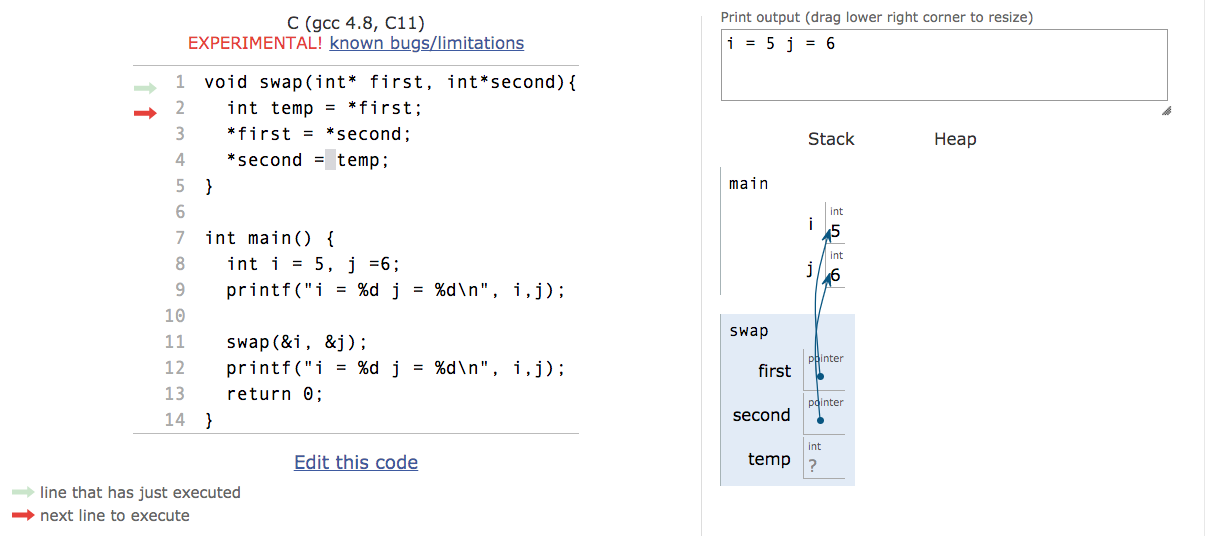Click the value 6 of variable j
The height and width of the screenshot is (536, 1205).
click(835, 276)
